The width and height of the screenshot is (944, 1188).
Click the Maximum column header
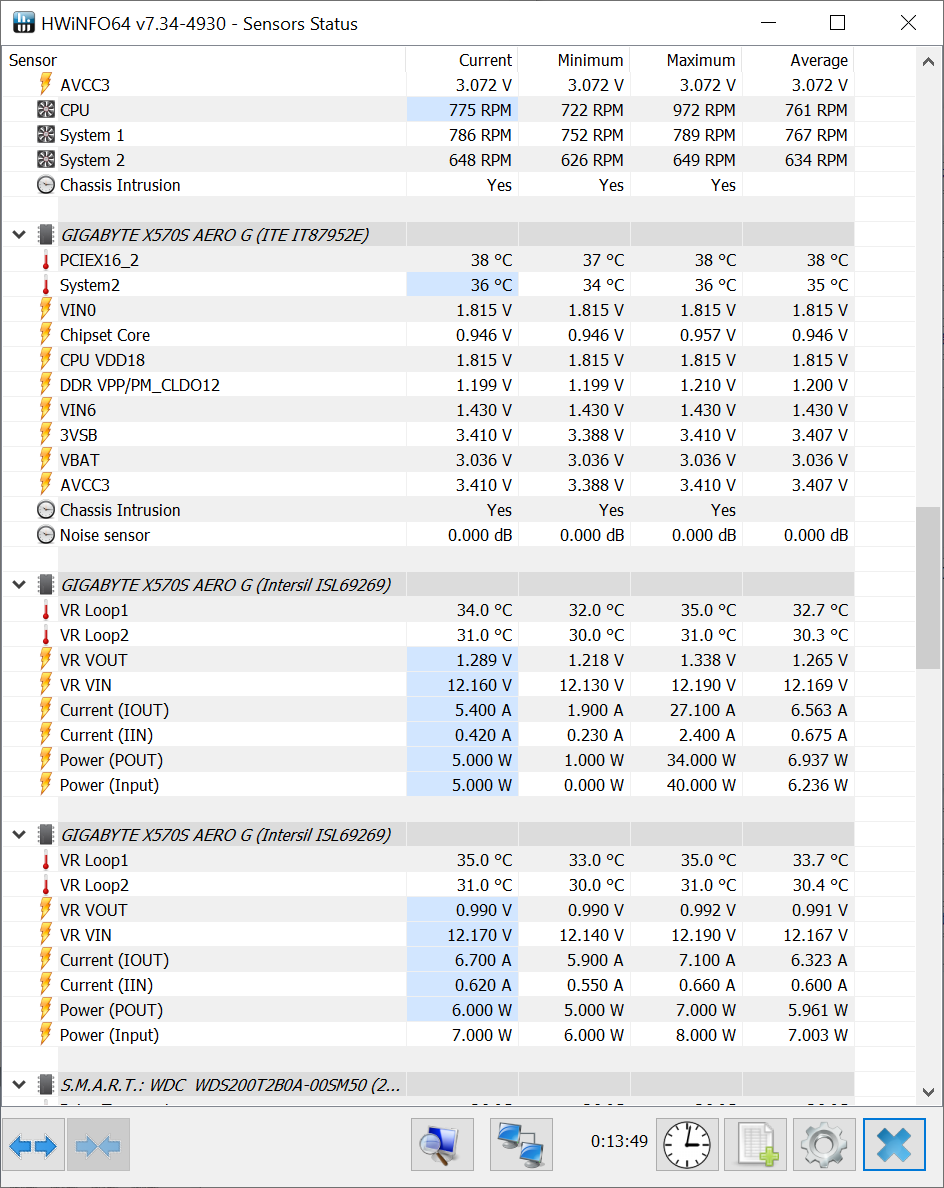coord(686,61)
